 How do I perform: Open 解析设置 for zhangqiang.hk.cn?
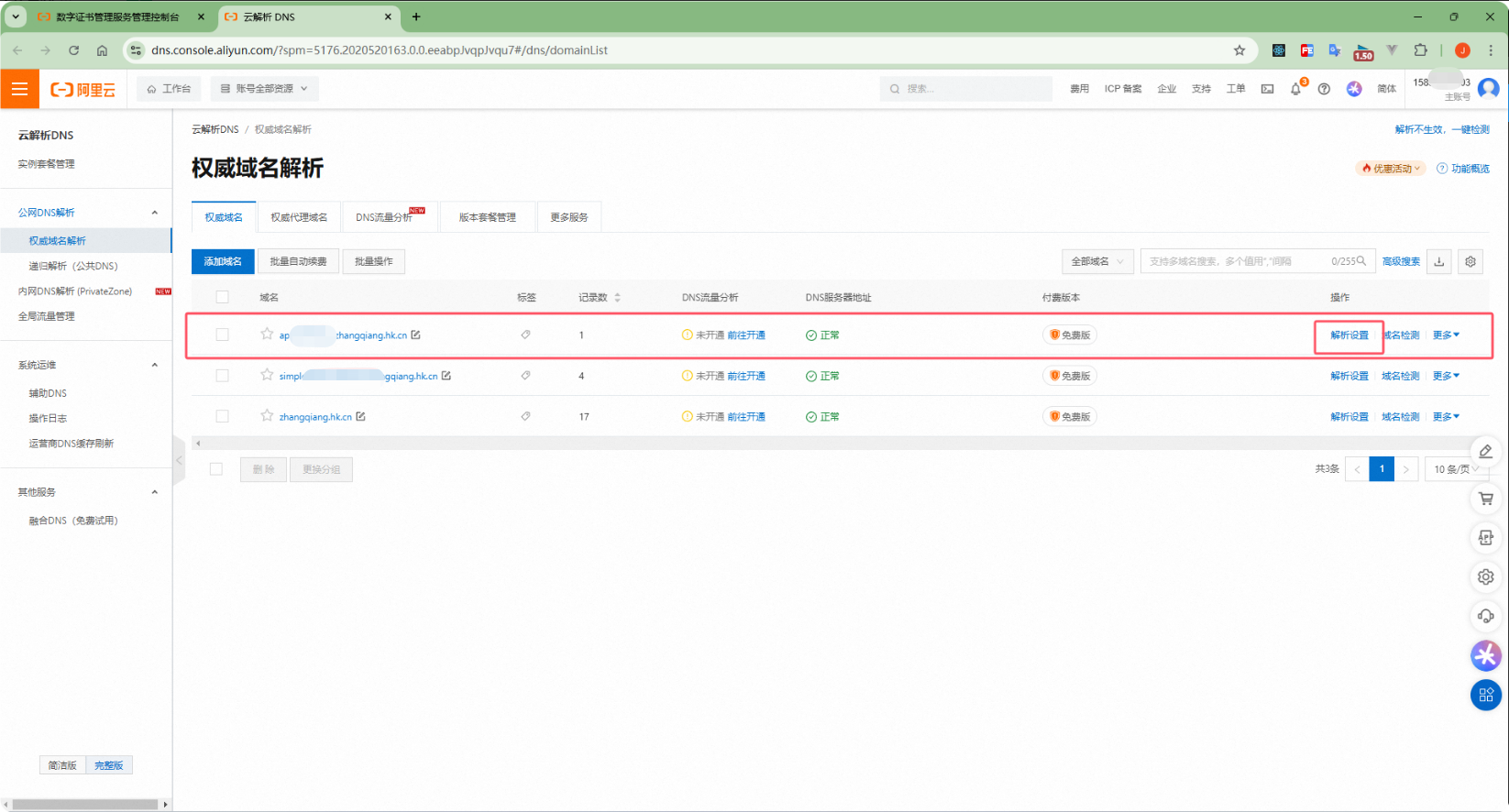pos(1349,417)
